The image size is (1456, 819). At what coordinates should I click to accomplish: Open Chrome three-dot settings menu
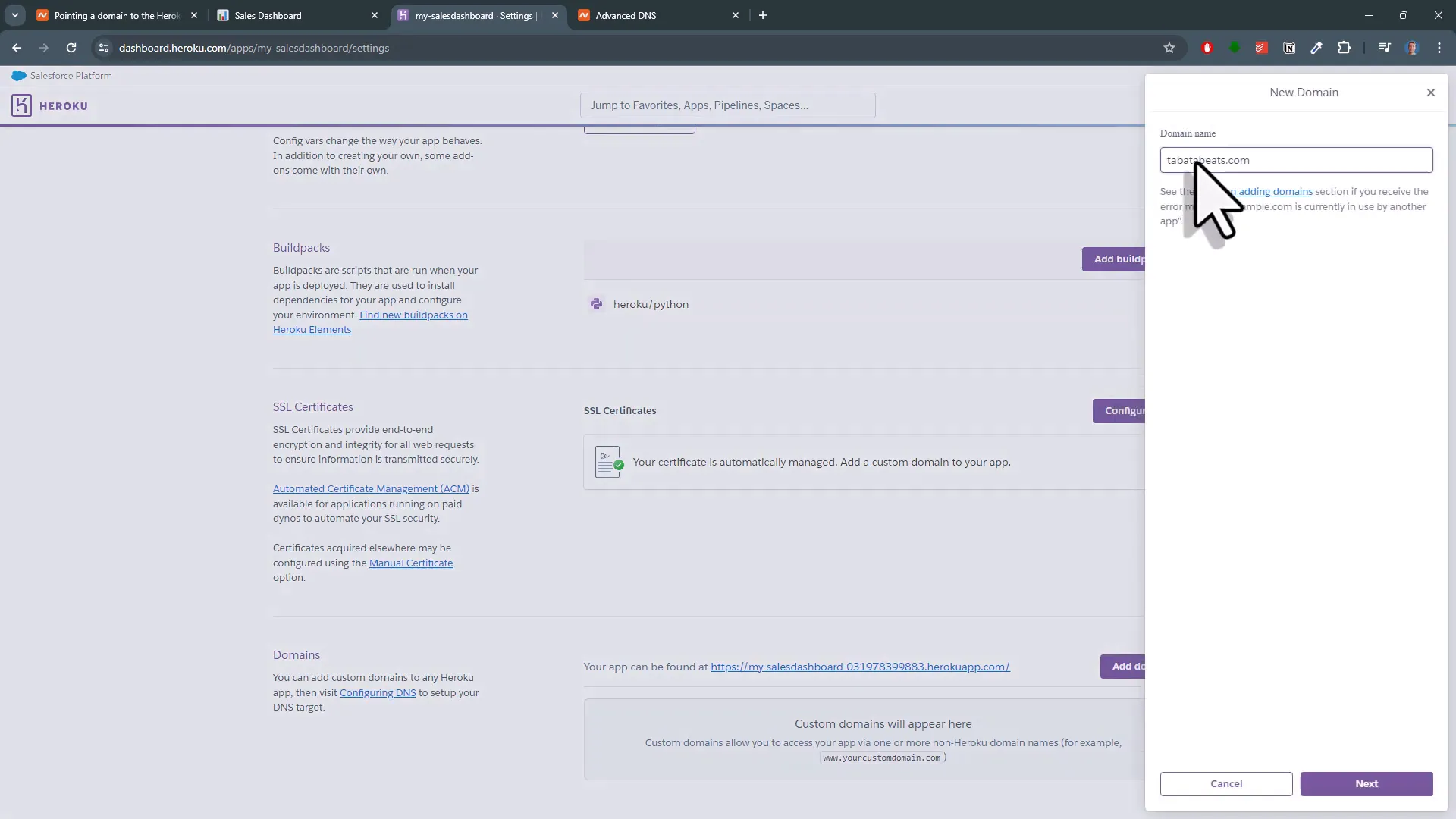coord(1439,48)
